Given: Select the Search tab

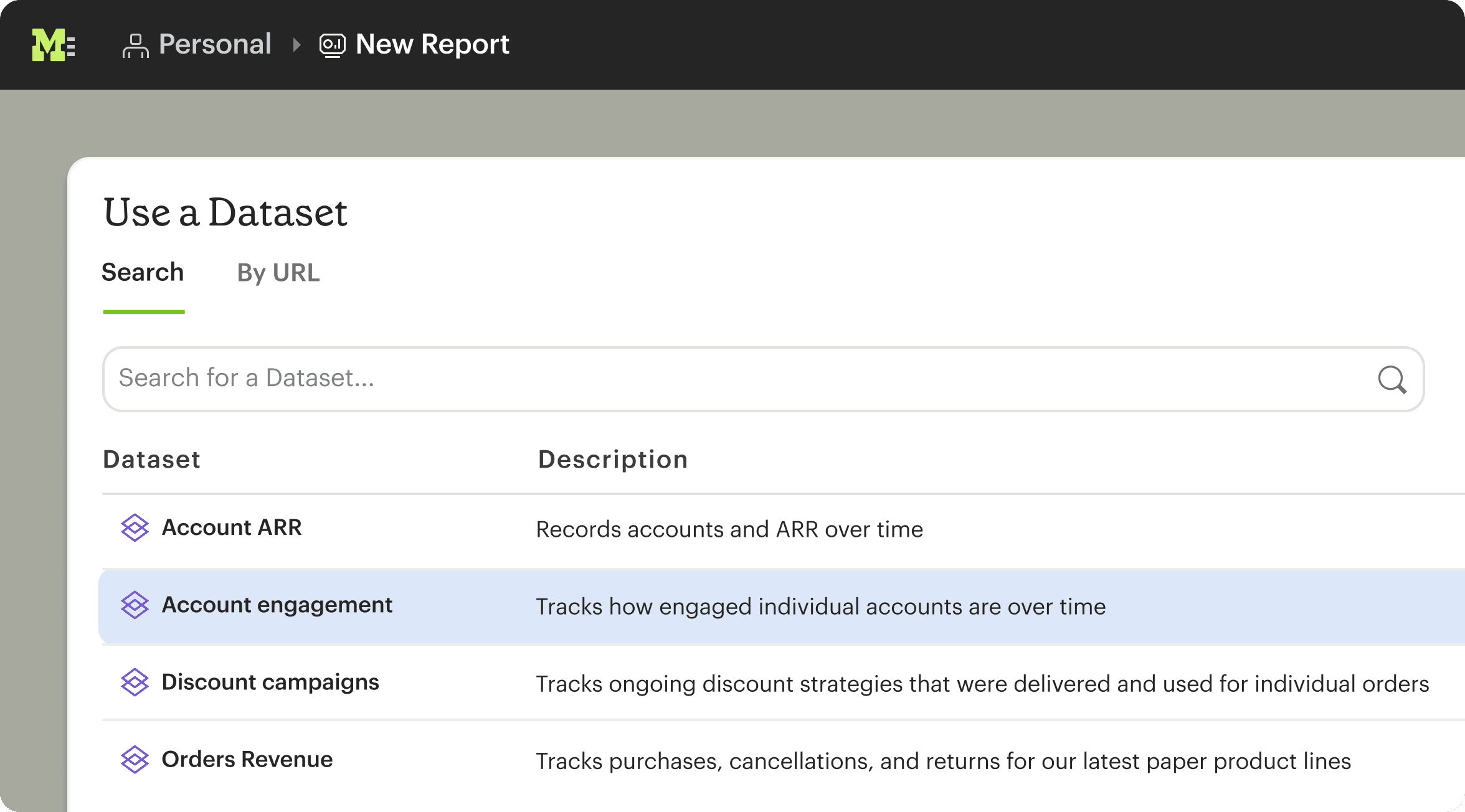Looking at the screenshot, I should pos(143,273).
